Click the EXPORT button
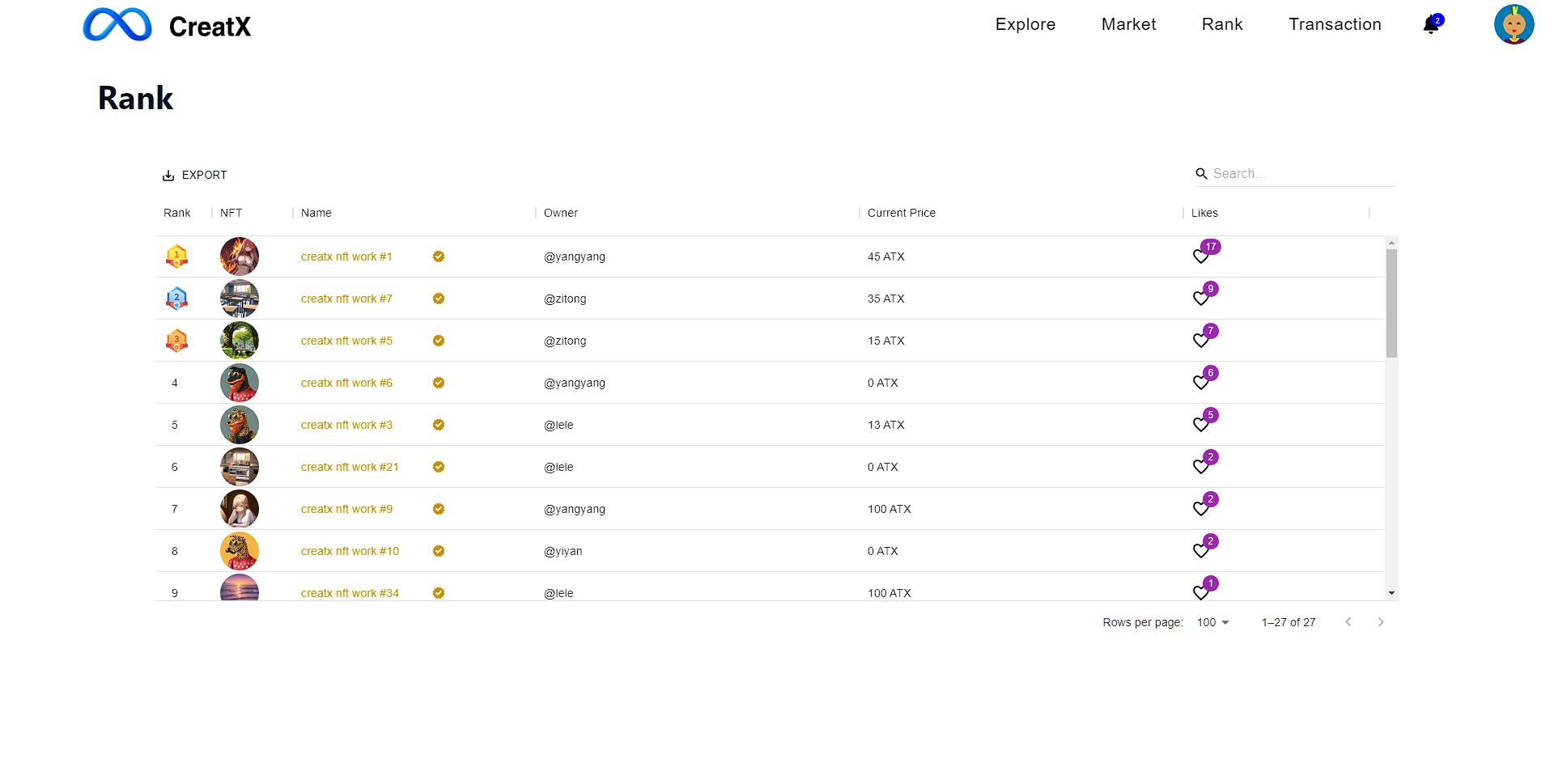 (194, 174)
